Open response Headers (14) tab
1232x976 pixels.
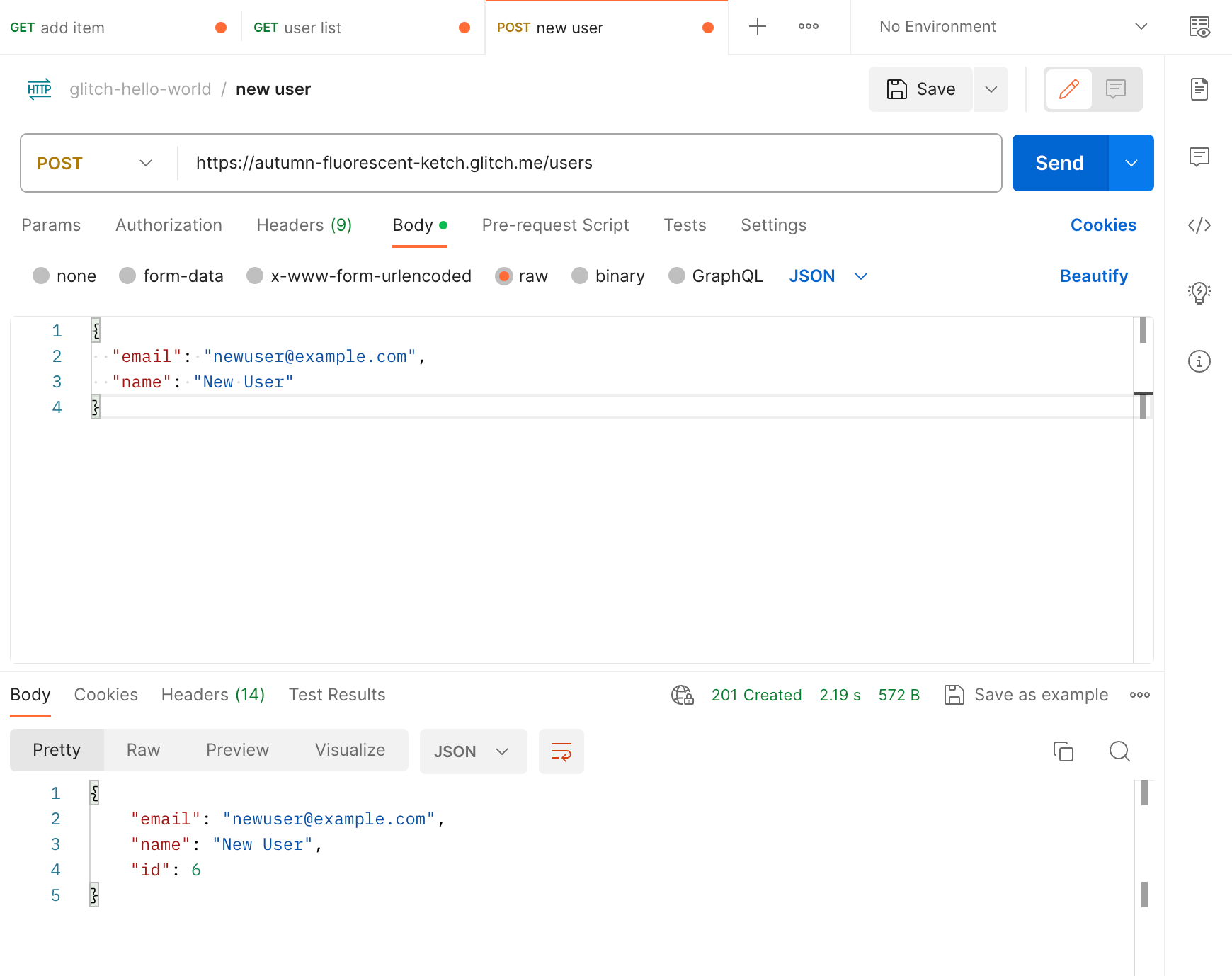click(x=213, y=695)
